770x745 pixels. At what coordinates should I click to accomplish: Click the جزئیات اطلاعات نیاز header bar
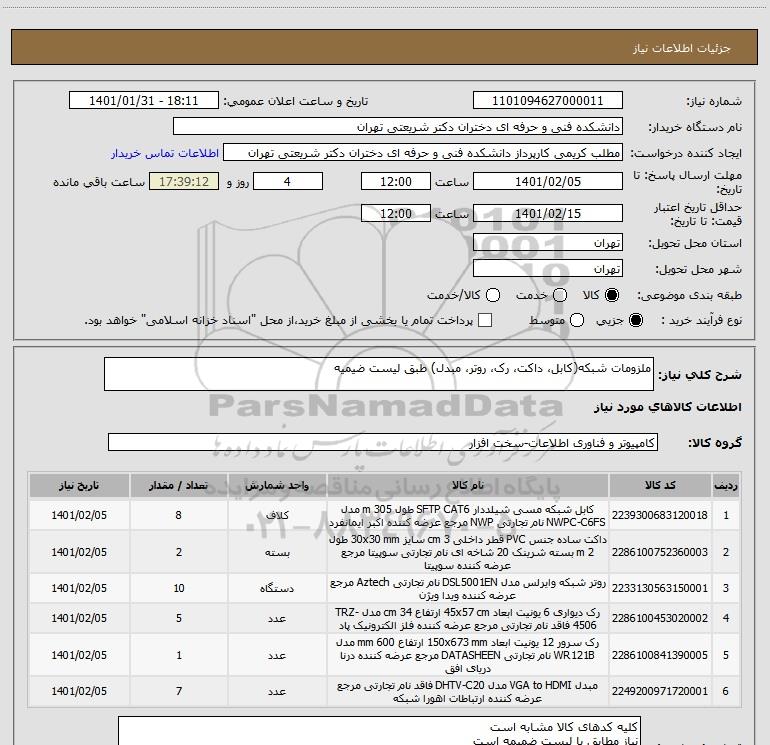385,47
